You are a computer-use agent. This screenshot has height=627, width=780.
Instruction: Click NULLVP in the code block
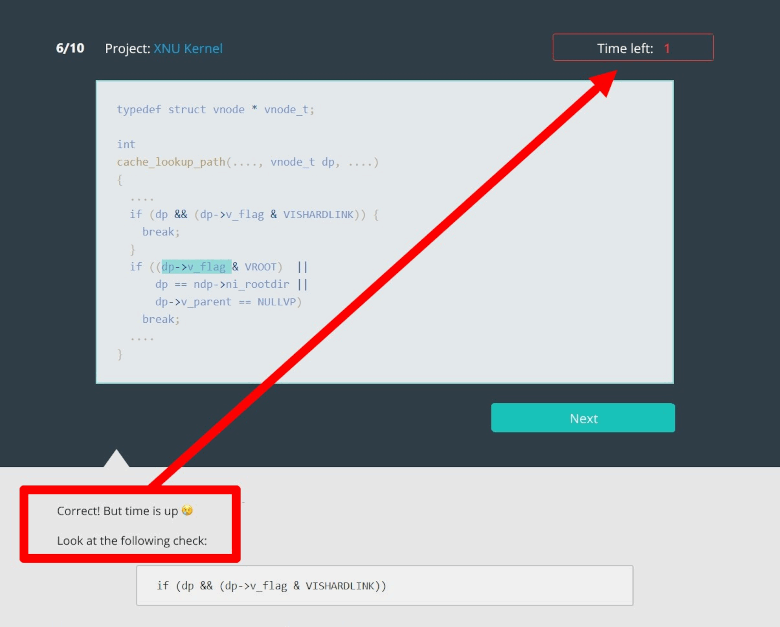pyautogui.click(x=277, y=301)
